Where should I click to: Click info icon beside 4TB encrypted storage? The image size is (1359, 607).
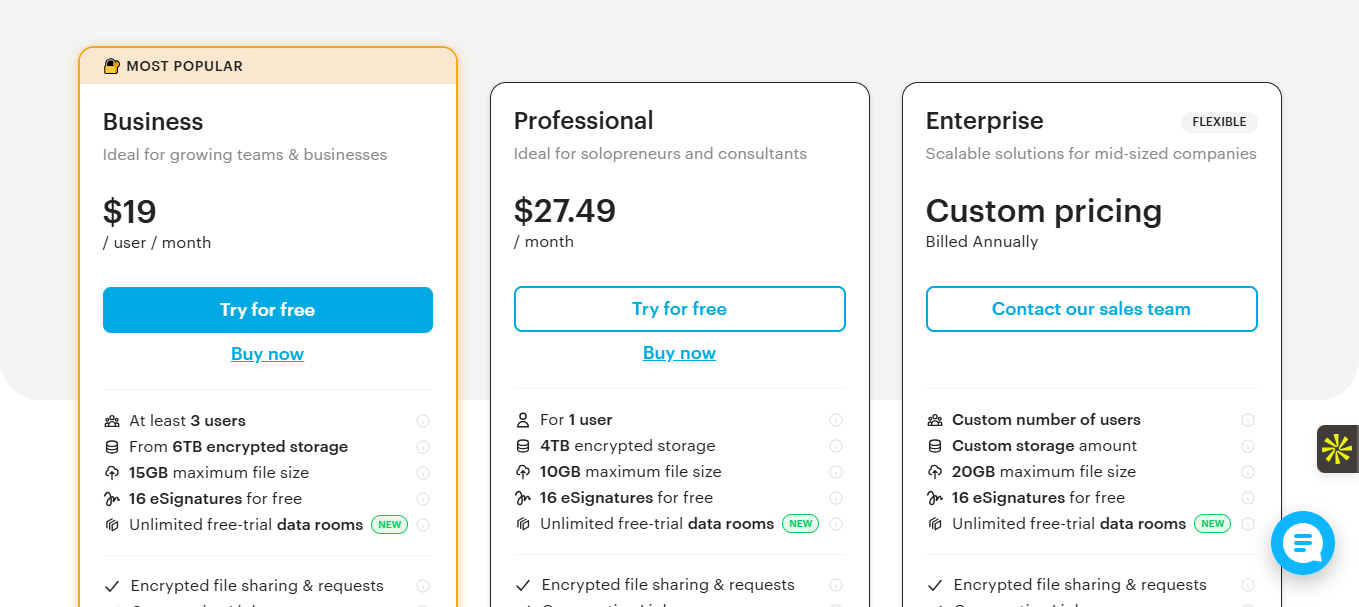(x=836, y=446)
